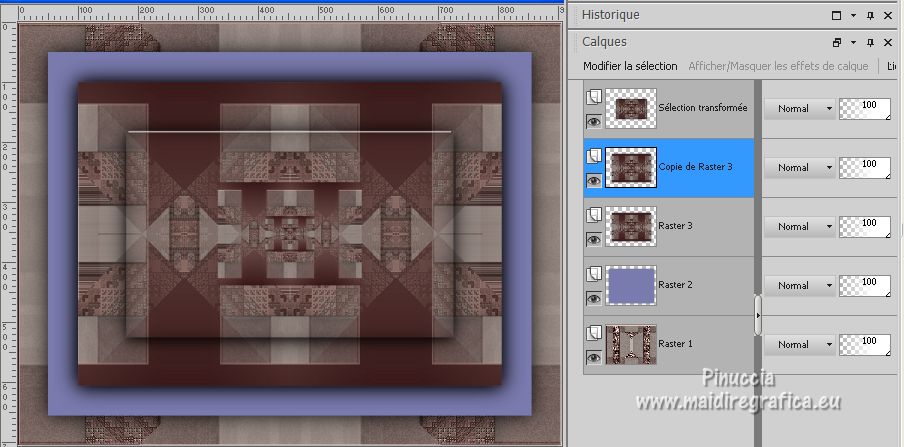Image resolution: width=904 pixels, height=447 pixels.
Task: Maximize the Historique panel
Action: tap(836, 16)
